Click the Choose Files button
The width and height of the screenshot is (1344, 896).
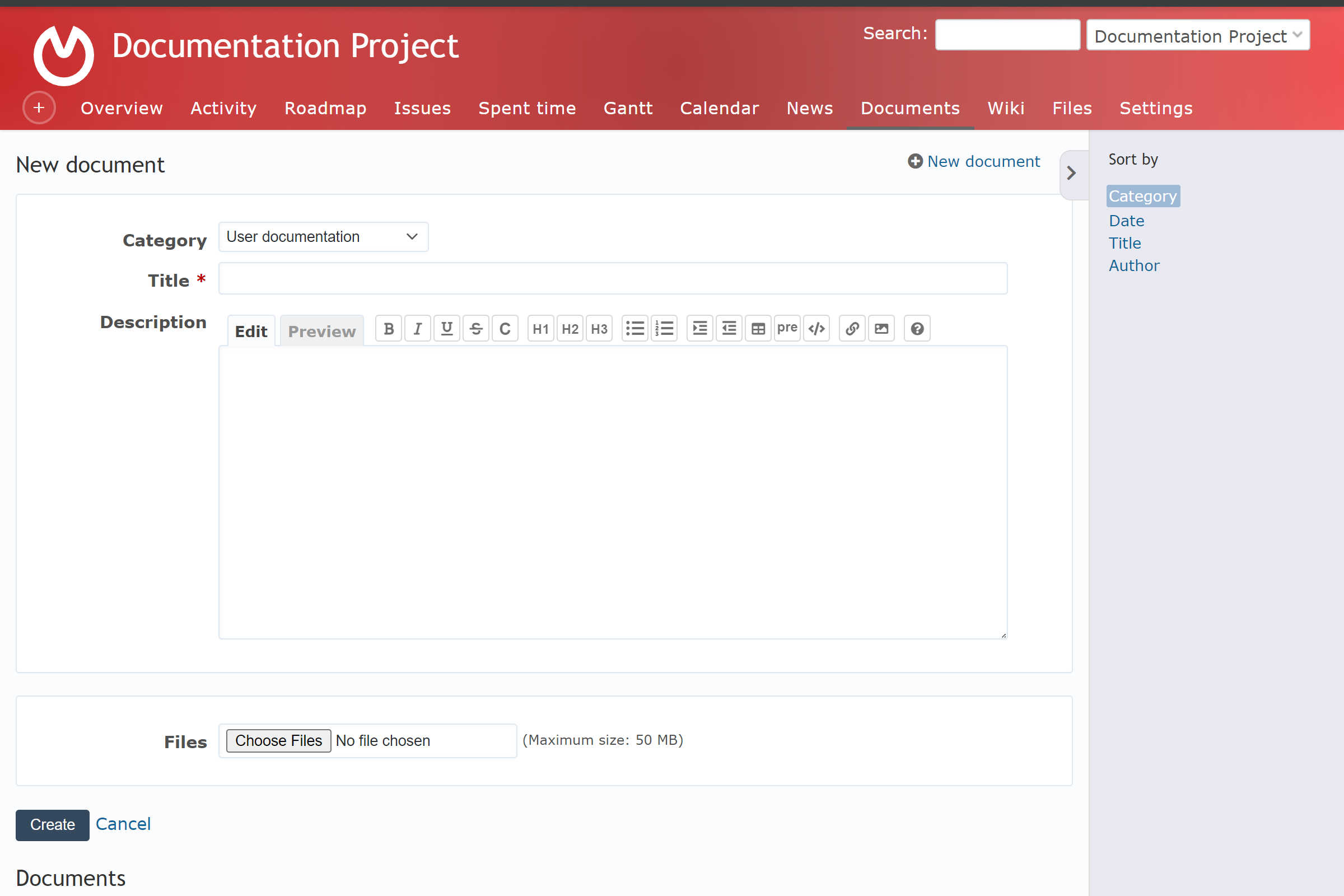click(278, 740)
